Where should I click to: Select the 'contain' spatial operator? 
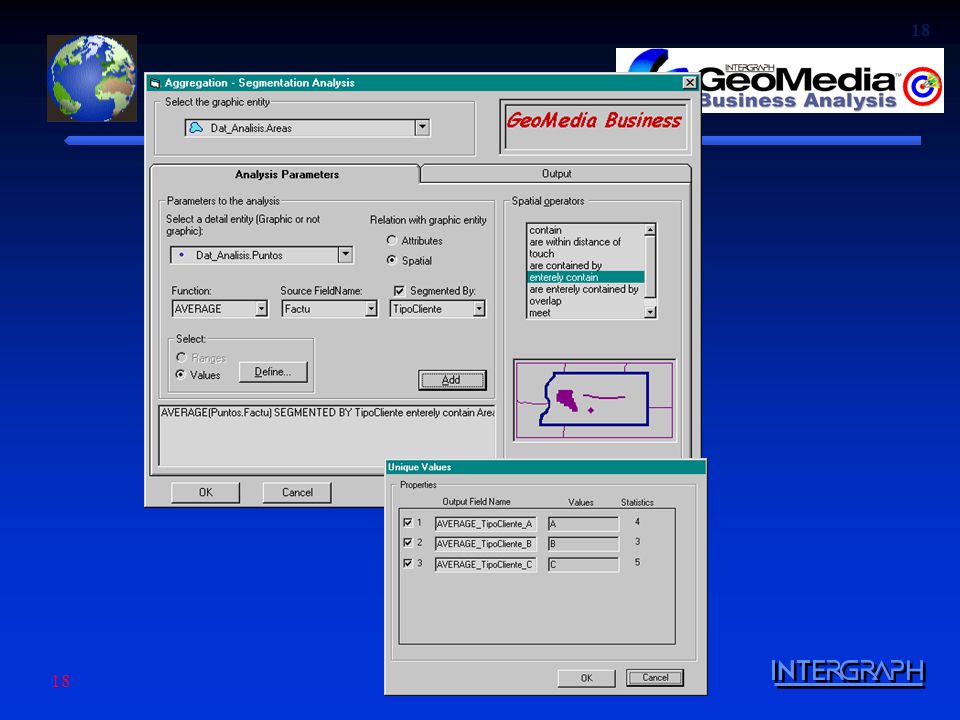(586, 230)
